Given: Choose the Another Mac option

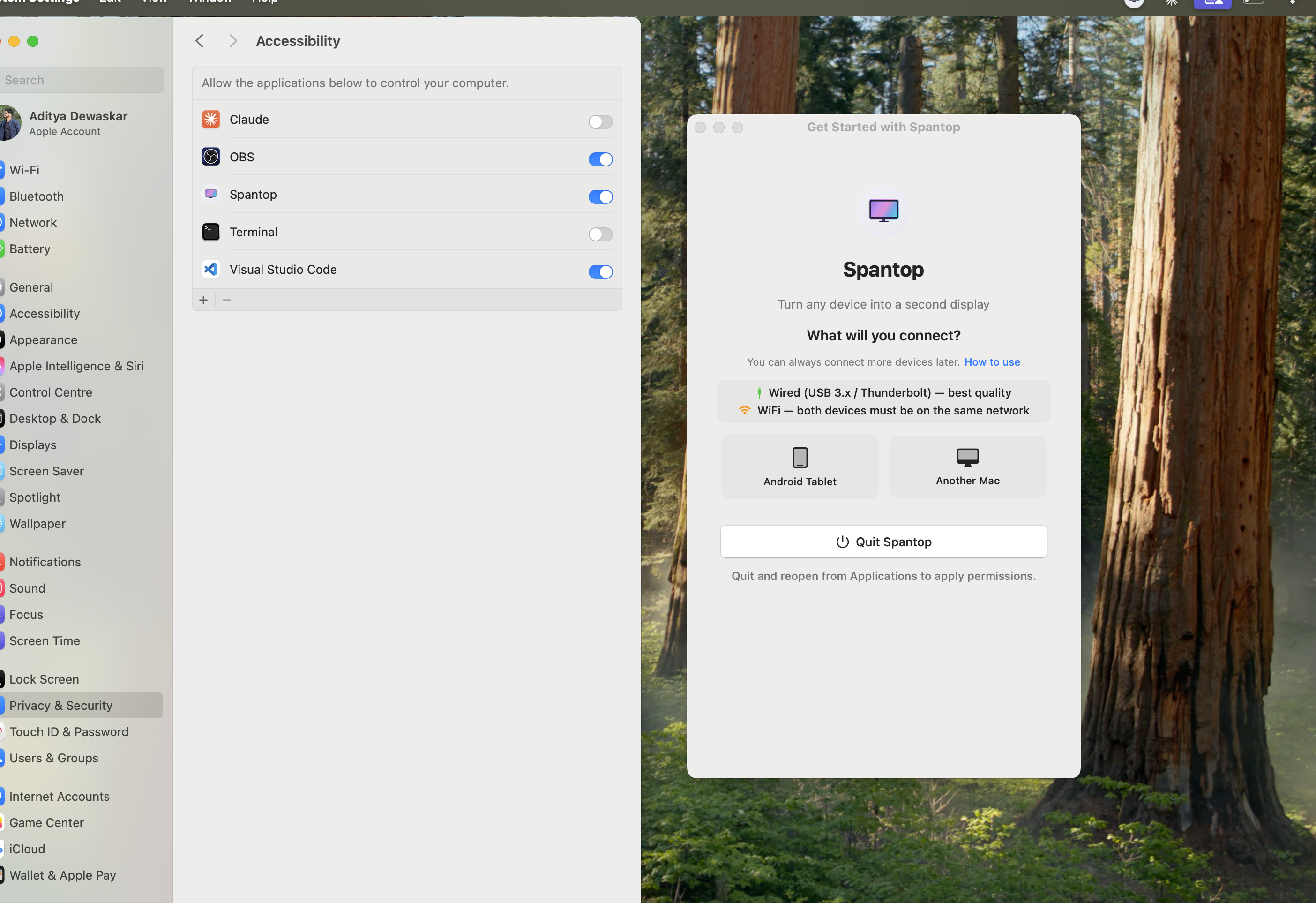Looking at the screenshot, I should click(x=967, y=467).
